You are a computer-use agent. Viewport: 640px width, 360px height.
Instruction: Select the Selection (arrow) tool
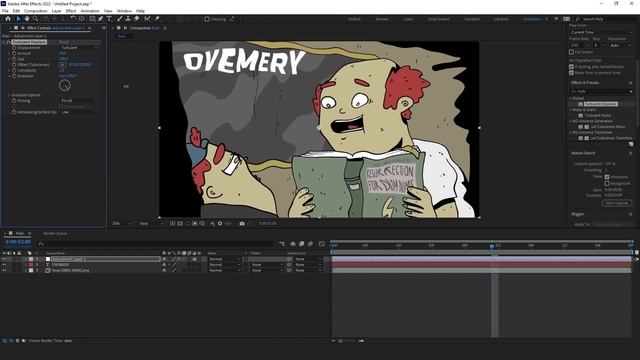coord(18,19)
